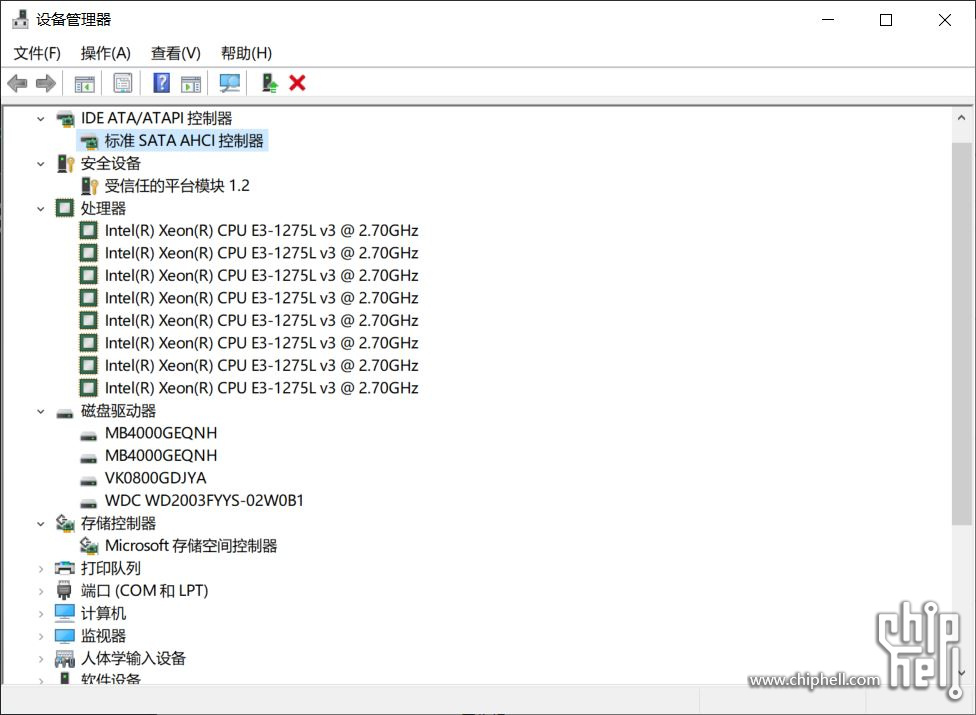Toggle the show/hide action pane toolbar icon
Image resolution: width=976 pixels, height=715 pixels.
[191, 83]
